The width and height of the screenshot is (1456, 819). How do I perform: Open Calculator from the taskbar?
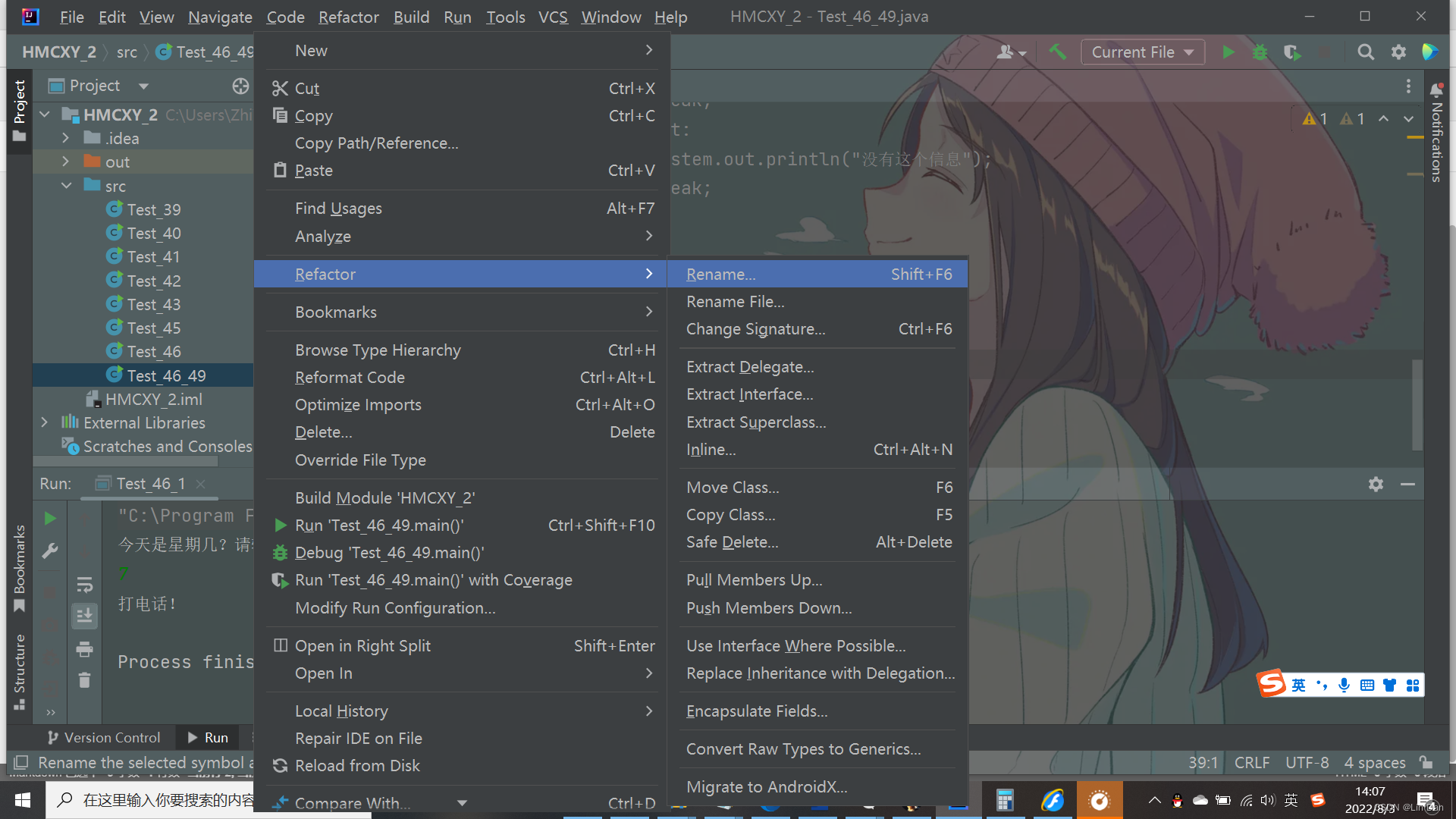coord(1005,800)
